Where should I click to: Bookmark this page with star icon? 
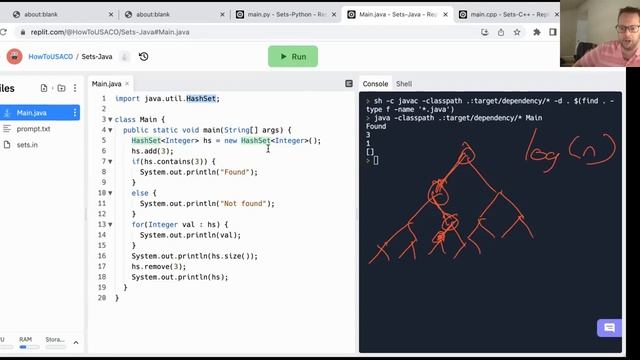pyautogui.click(x=517, y=32)
